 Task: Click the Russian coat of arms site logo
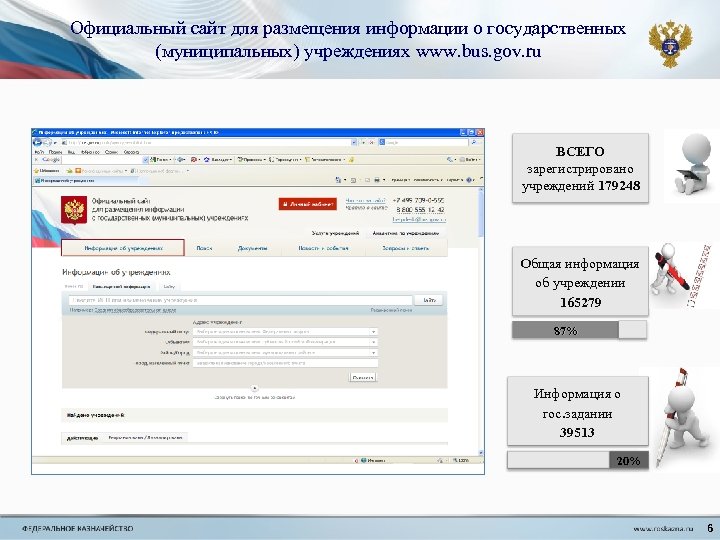click(74, 210)
